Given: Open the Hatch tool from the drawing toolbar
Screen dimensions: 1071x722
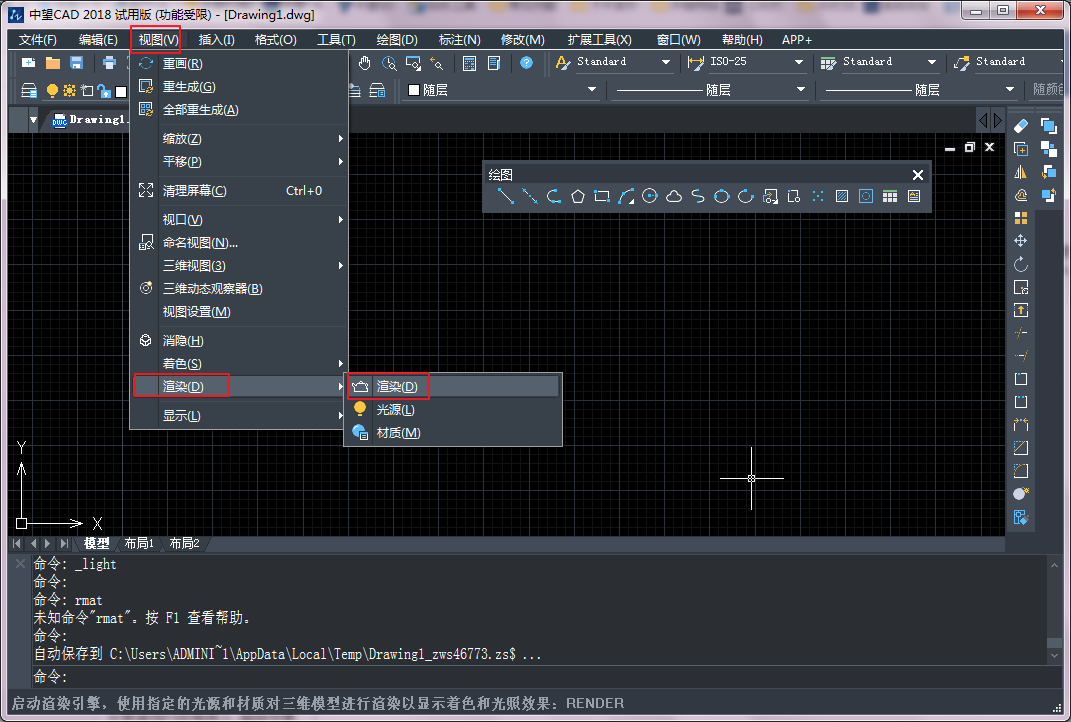Looking at the screenshot, I should pos(842,197).
